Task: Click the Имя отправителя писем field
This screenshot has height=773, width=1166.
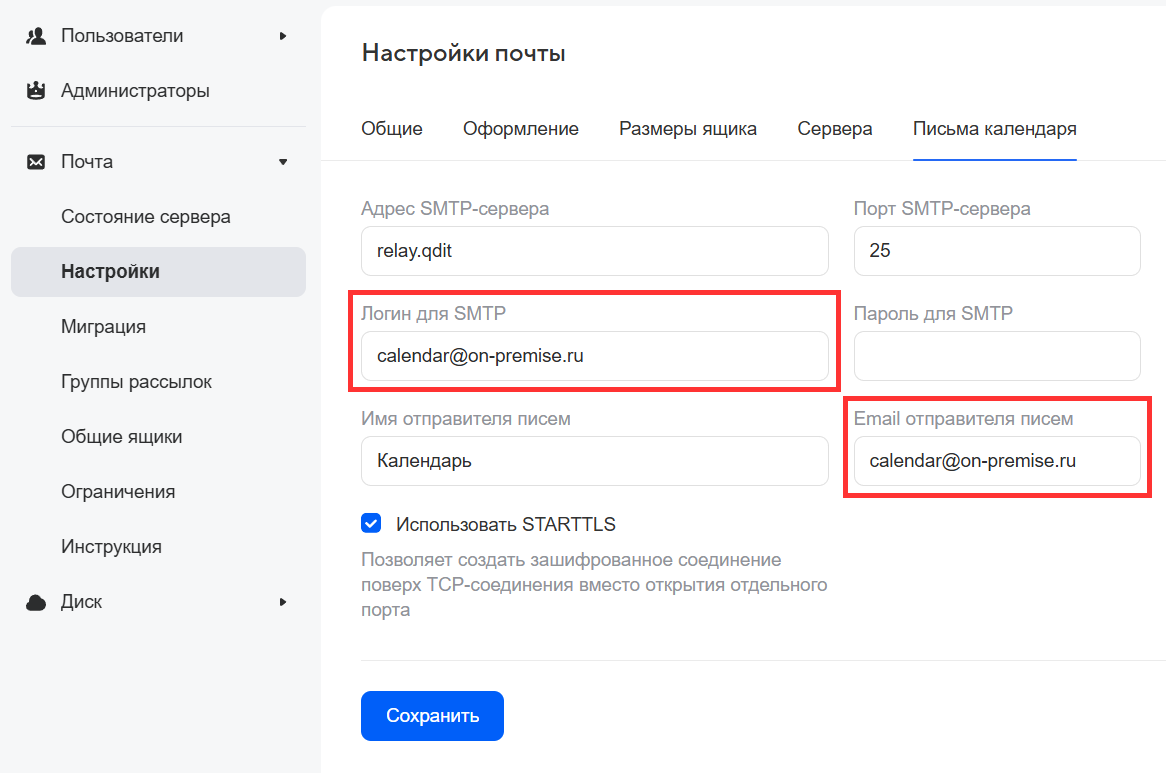Action: [594, 461]
